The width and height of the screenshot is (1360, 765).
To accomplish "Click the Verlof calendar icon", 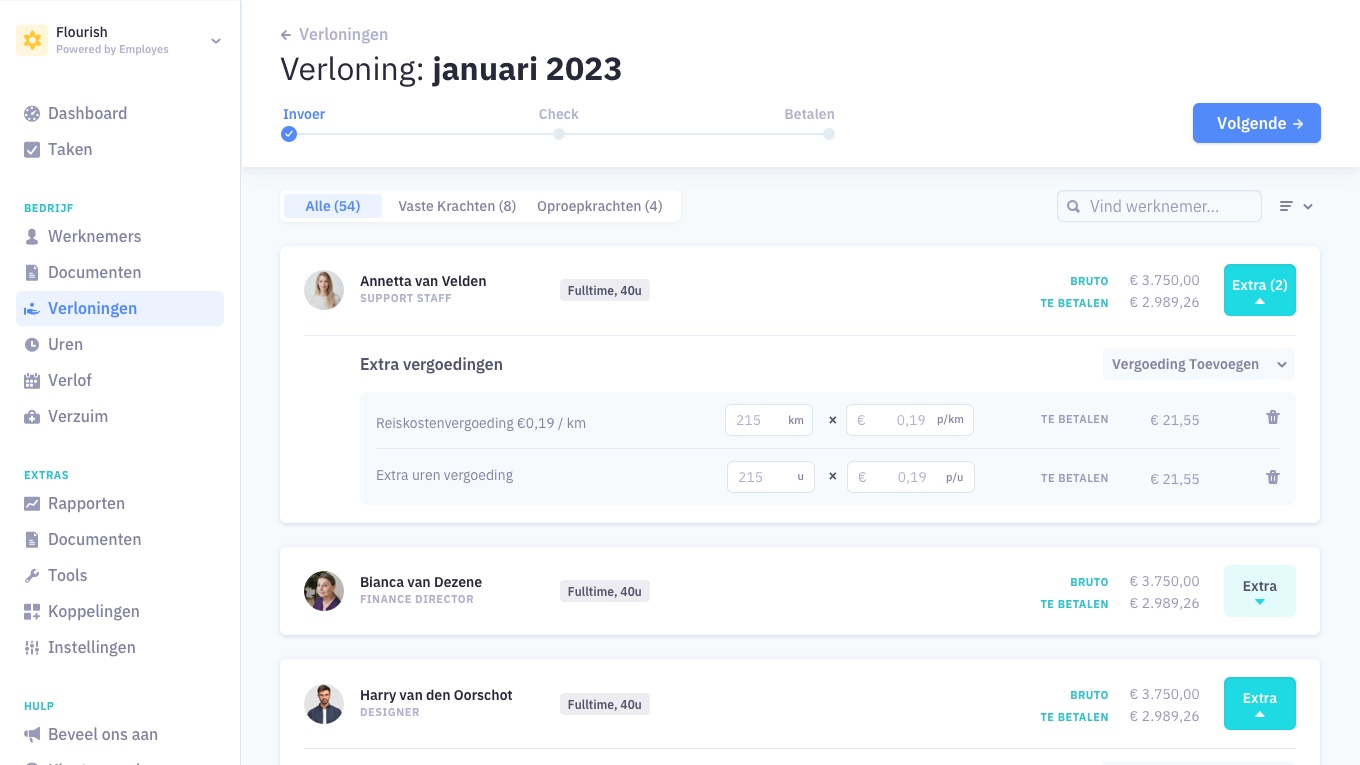I will [32, 381].
